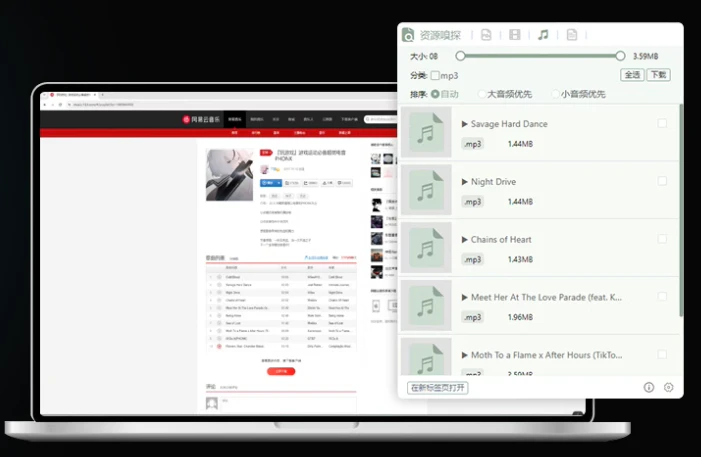Open the info icon in panel footer

point(648,387)
